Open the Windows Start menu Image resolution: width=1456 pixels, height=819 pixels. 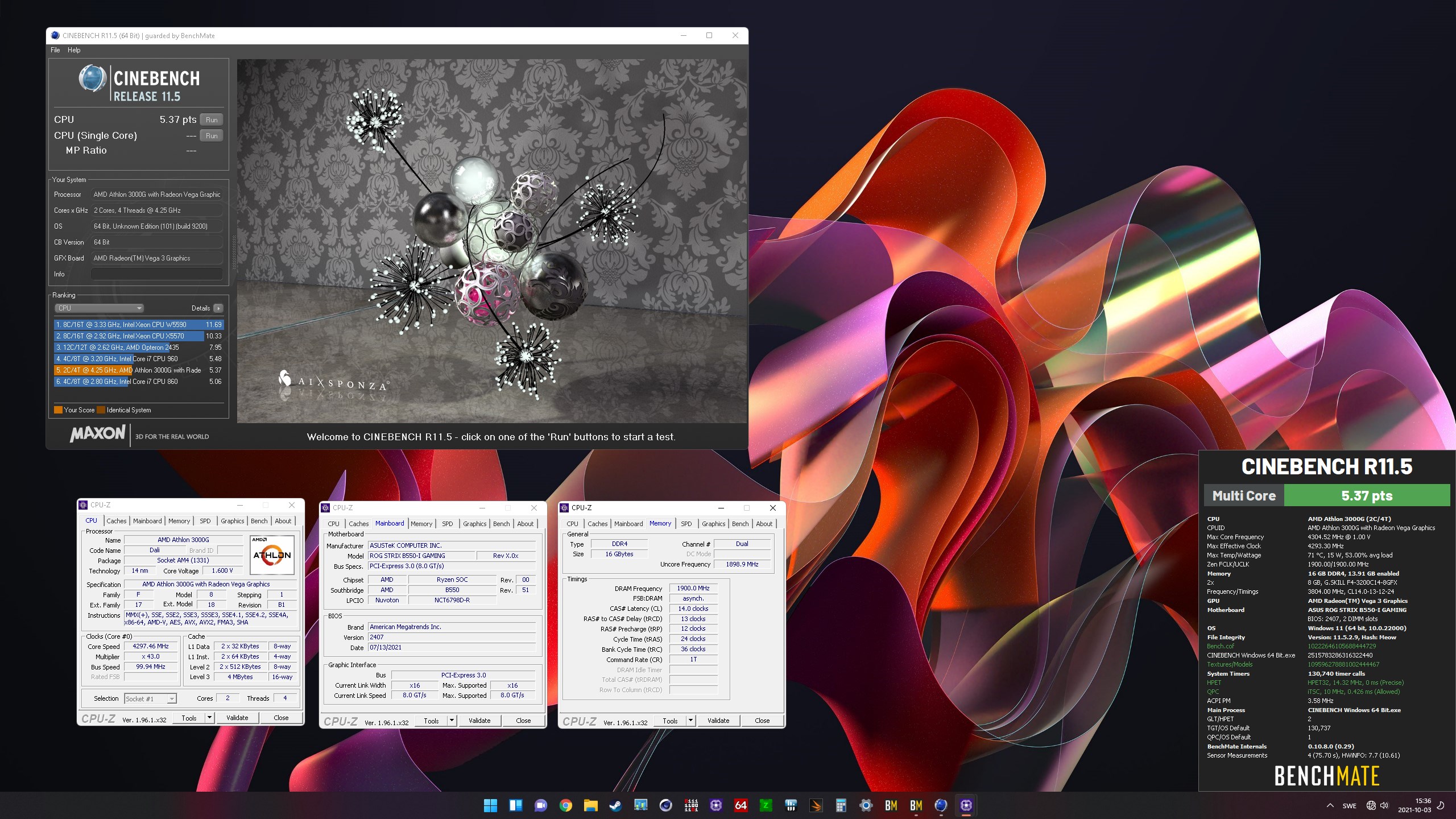coord(490,805)
